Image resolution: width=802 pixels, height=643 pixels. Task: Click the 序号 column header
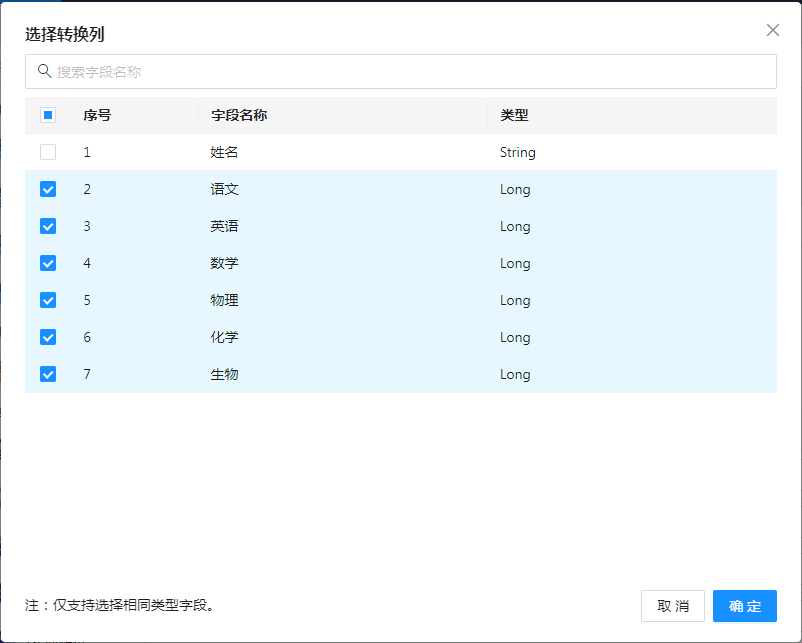coord(97,115)
